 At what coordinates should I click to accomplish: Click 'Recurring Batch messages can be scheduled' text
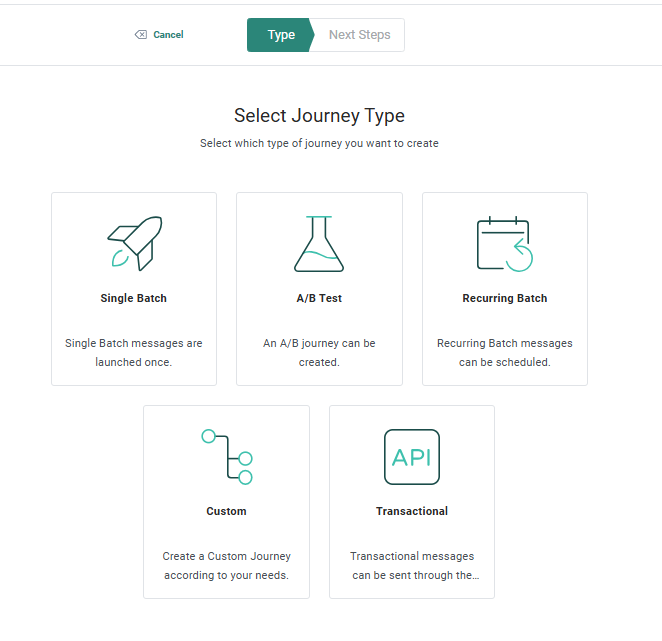pyautogui.click(x=505, y=352)
